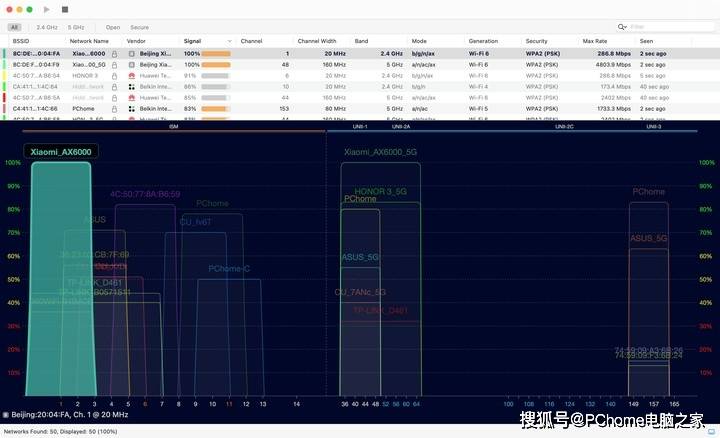The height and width of the screenshot is (438, 720).
Task: Select the UNII-2A band label
Action: pyautogui.click(x=401, y=126)
